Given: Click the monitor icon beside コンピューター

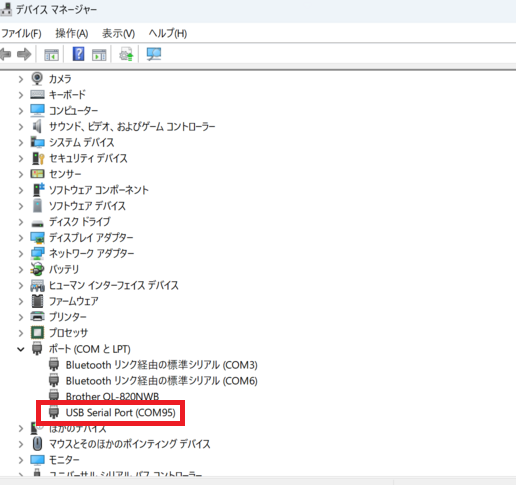Looking at the screenshot, I should [37, 110].
